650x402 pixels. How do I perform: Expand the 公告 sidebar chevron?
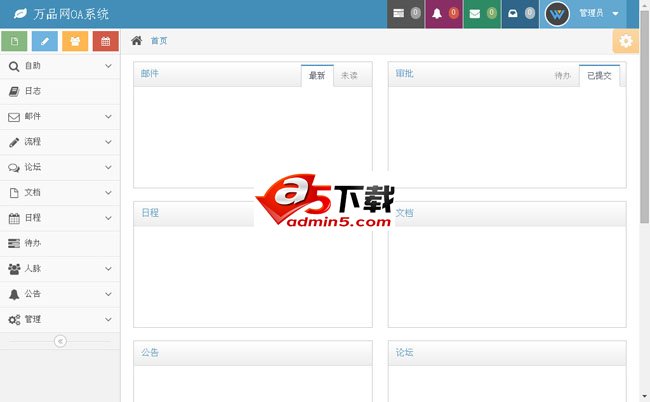point(108,294)
